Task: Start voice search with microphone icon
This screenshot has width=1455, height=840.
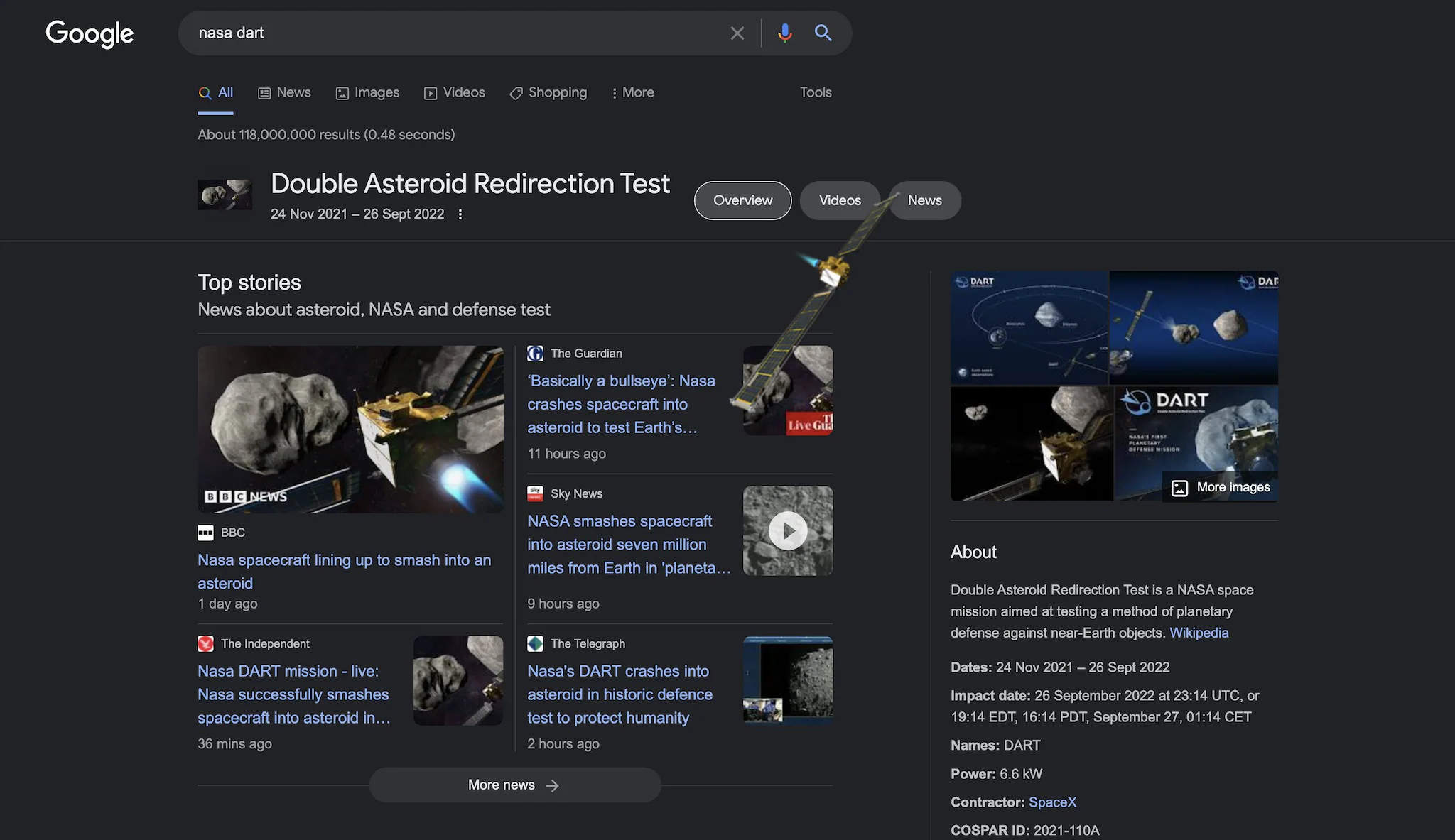Action: click(x=784, y=33)
